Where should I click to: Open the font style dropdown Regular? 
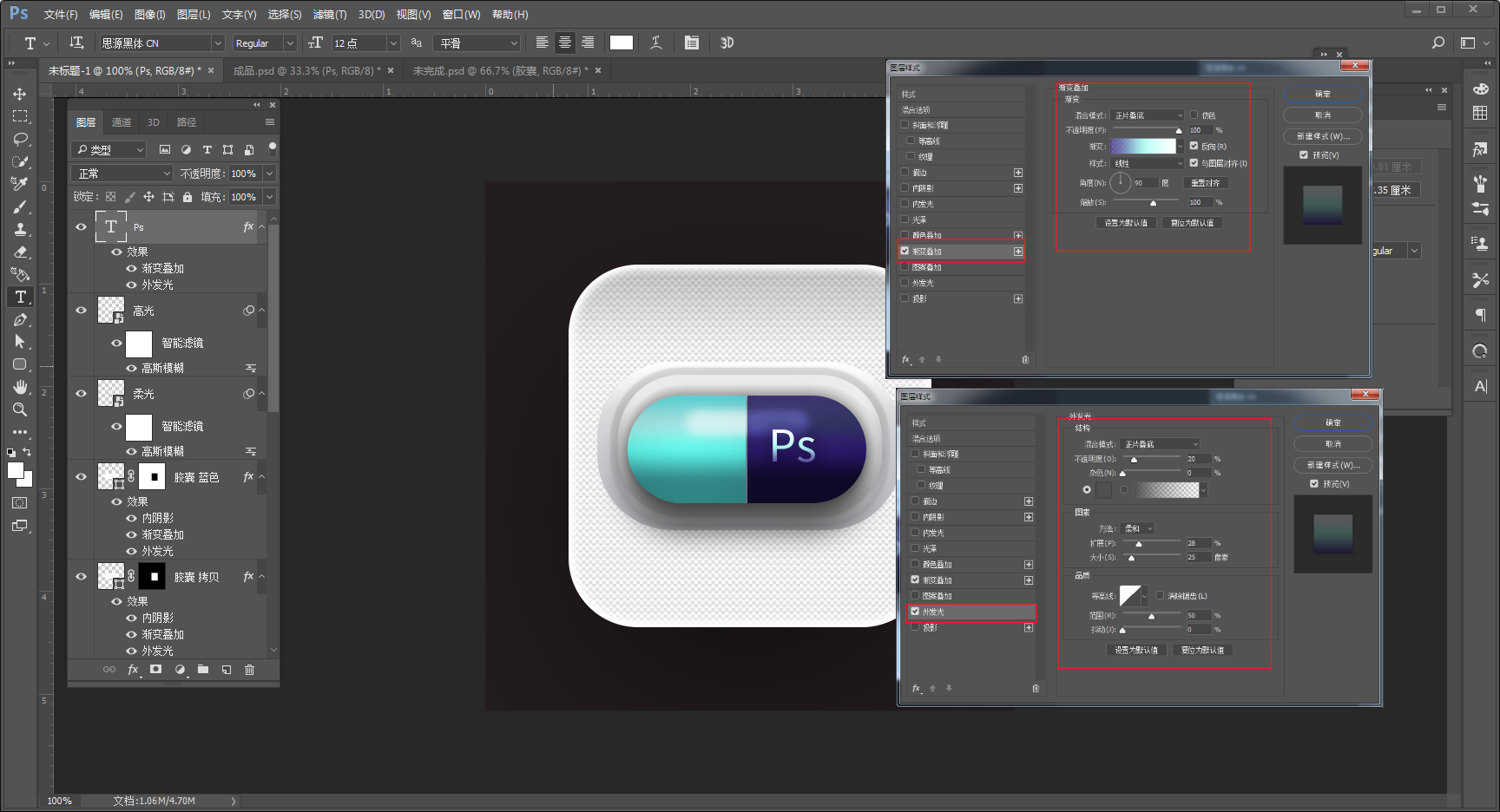pos(265,43)
